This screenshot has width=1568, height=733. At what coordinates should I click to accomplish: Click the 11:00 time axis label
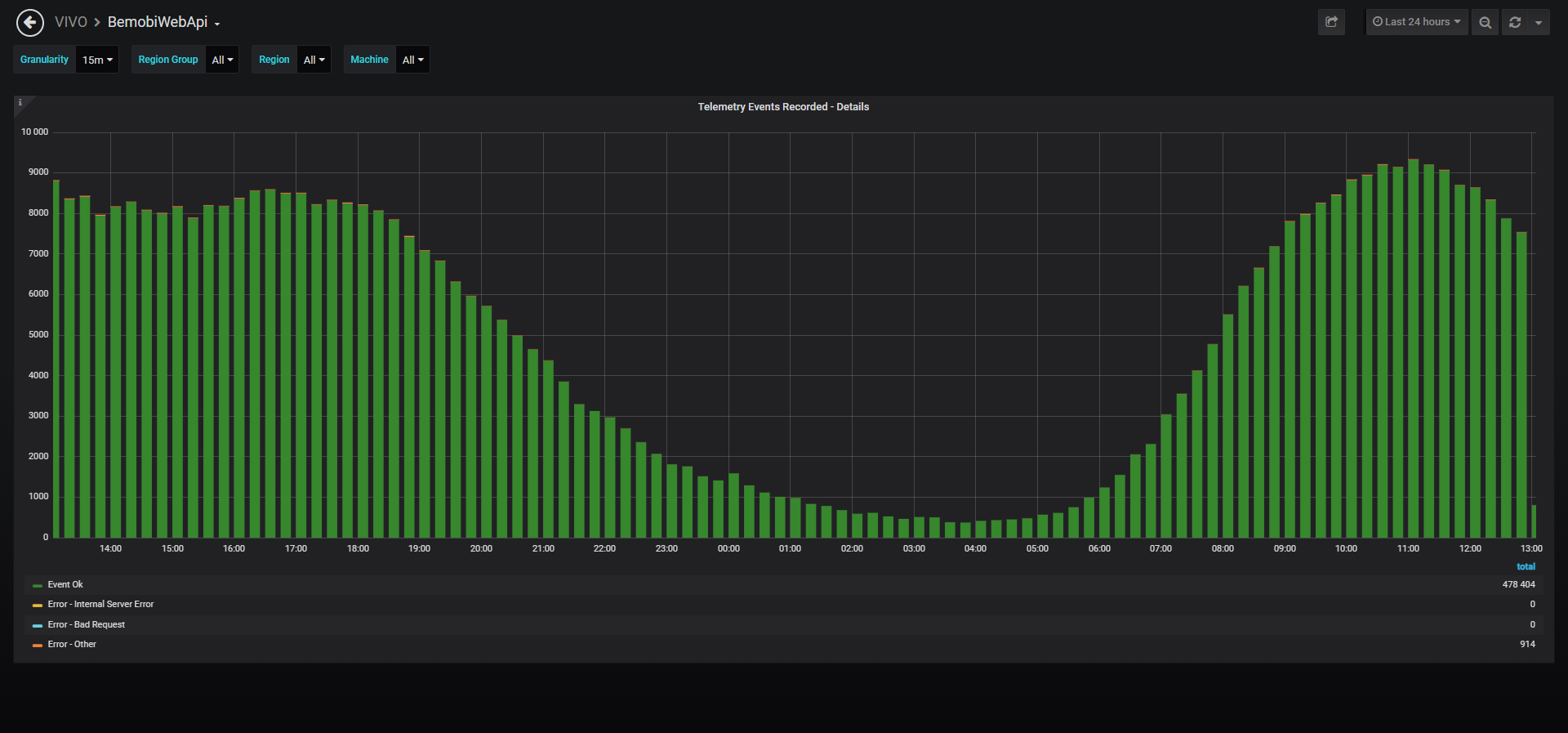(x=1408, y=548)
